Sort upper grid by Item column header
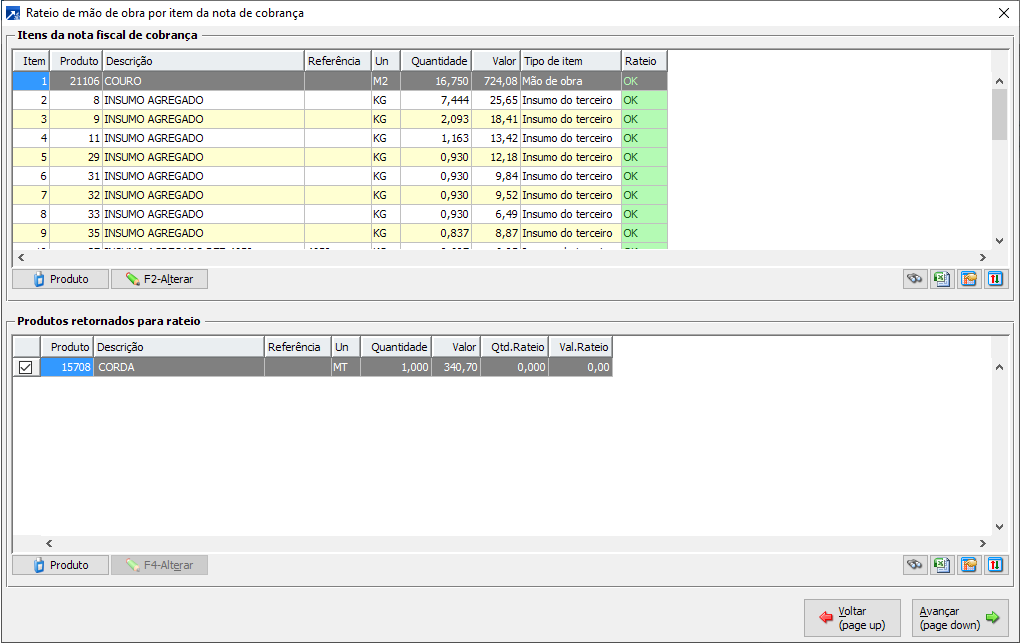Viewport: 1021px width, 644px height. tap(32, 61)
